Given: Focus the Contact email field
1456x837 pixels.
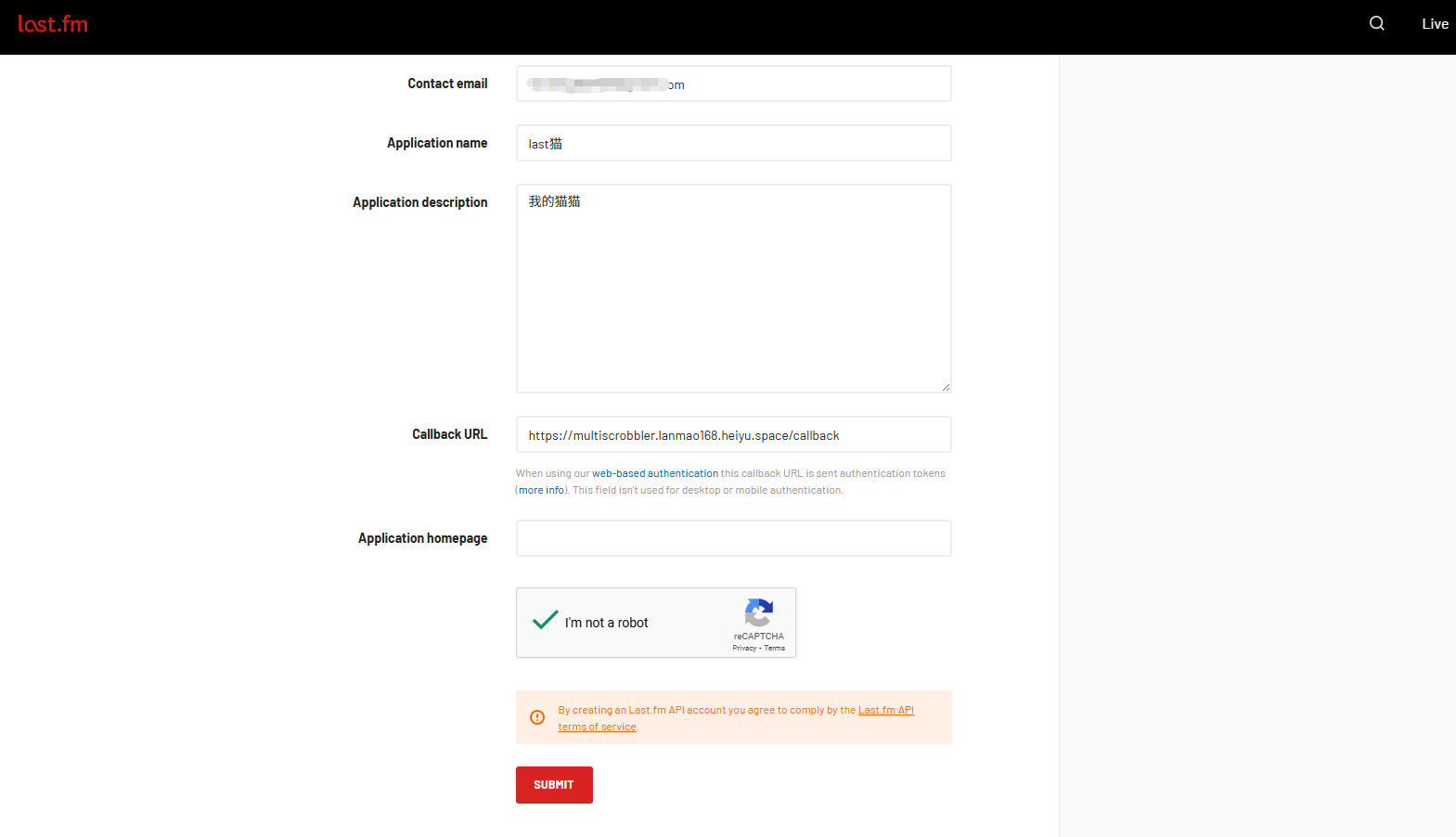Looking at the screenshot, I should [734, 84].
